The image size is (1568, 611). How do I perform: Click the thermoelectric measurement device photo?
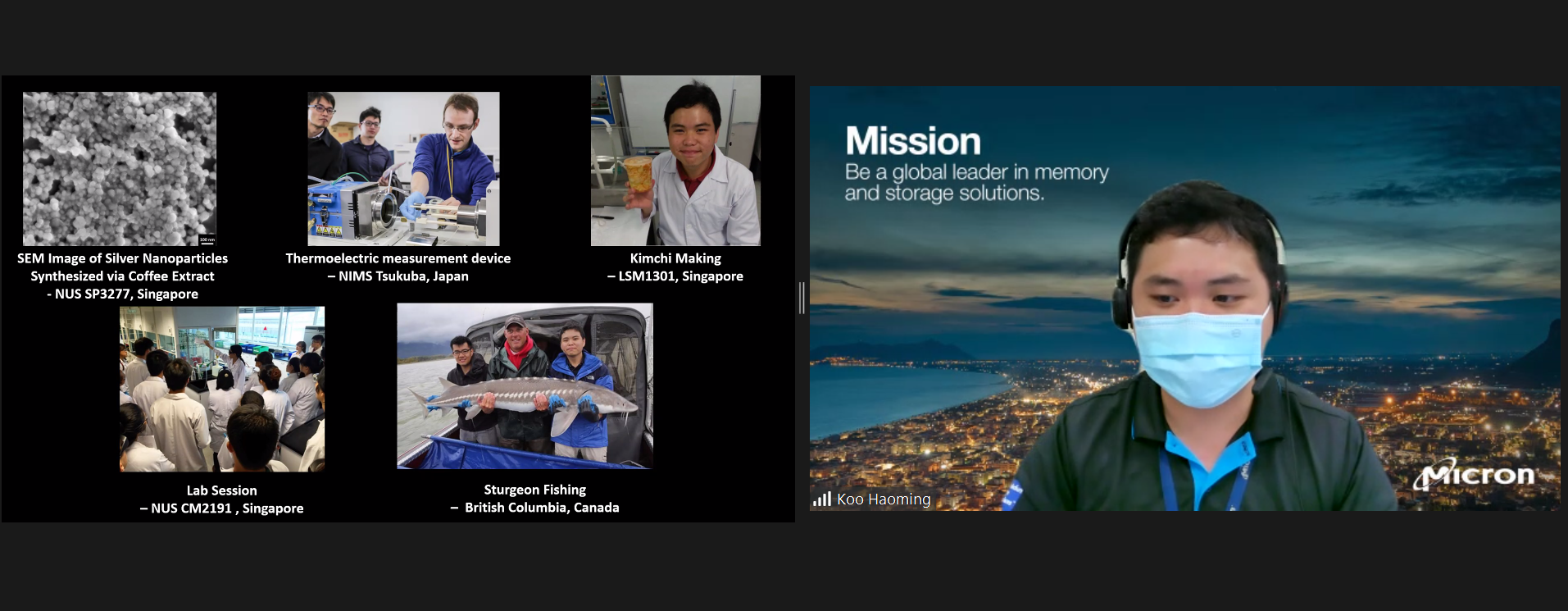point(403,168)
